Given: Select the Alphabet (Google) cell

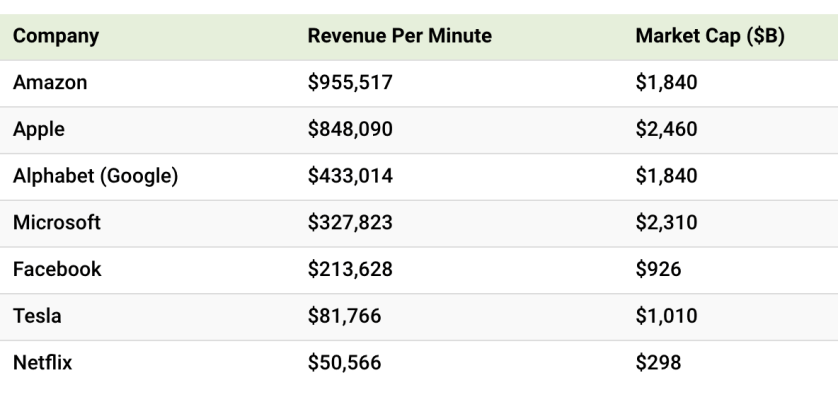Looking at the screenshot, I should (x=95, y=176).
